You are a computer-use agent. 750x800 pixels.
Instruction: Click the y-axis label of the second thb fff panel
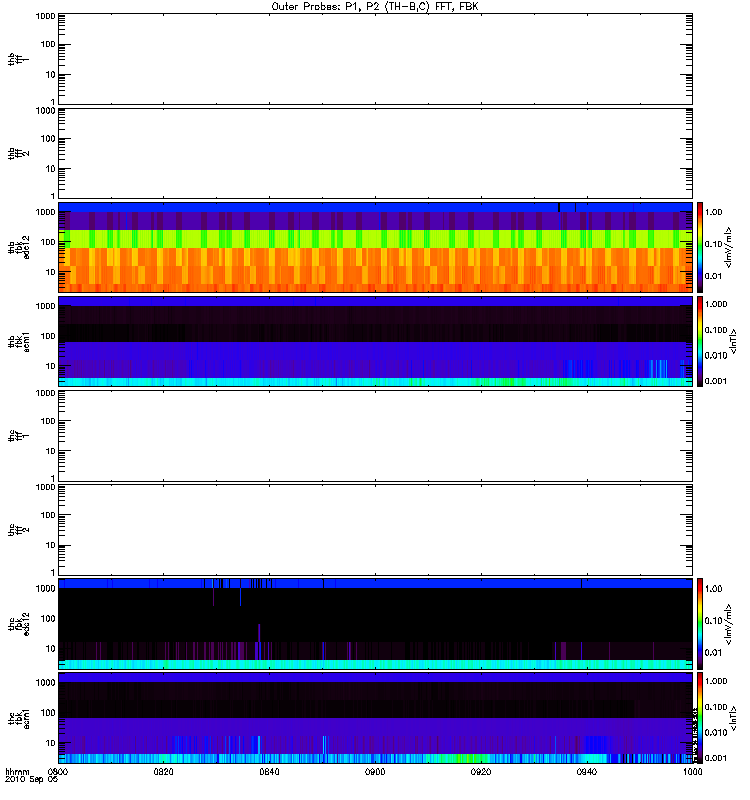[x=19, y=154]
